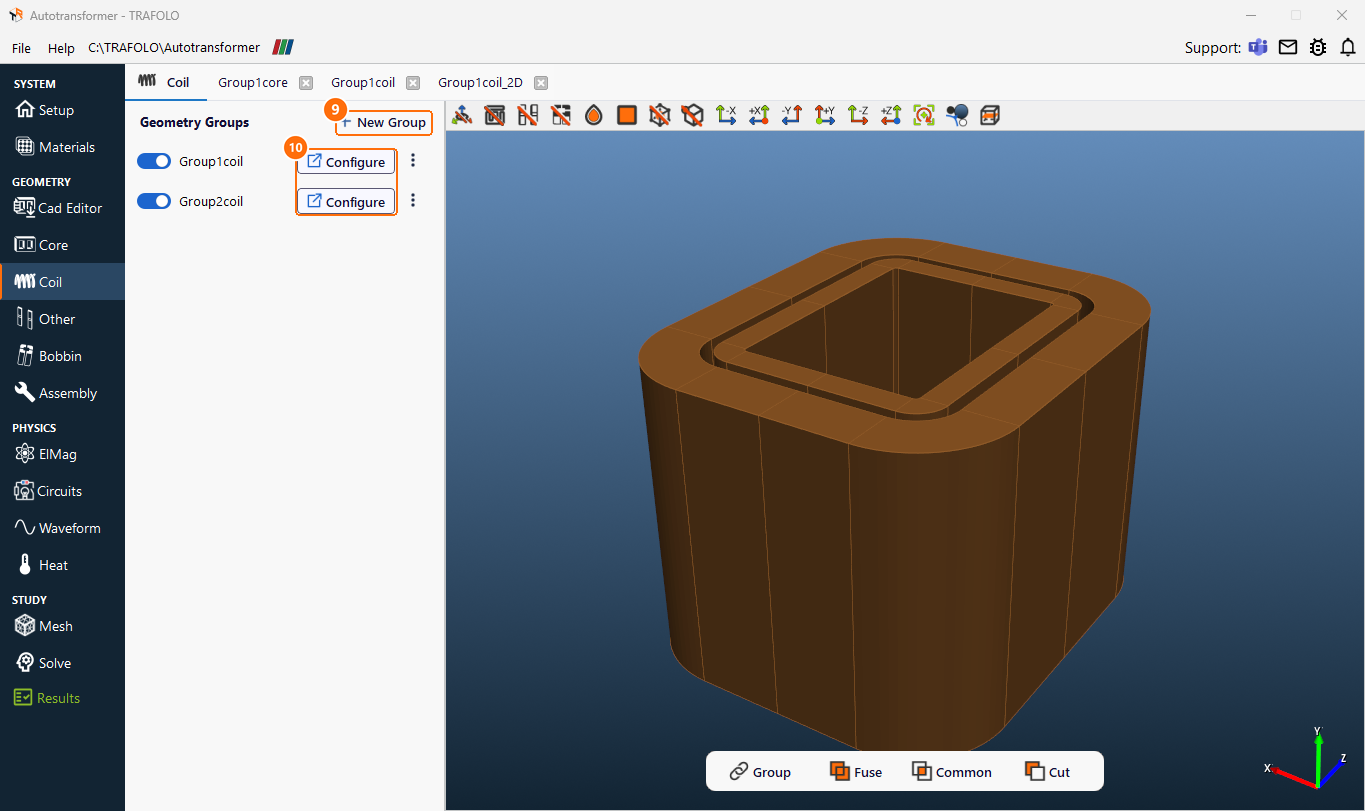This screenshot has height=811, width=1365.
Task: Set view to the -X axis direction
Action: [726, 115]
